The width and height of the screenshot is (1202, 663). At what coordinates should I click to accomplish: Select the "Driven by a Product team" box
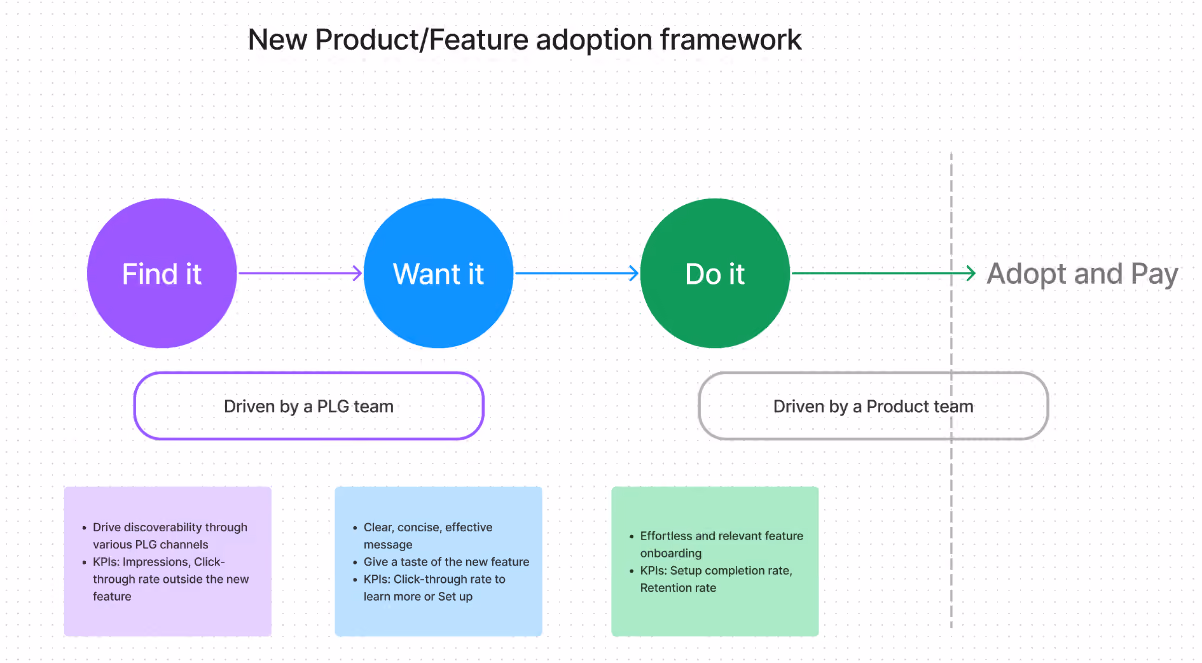coord(873,406)
